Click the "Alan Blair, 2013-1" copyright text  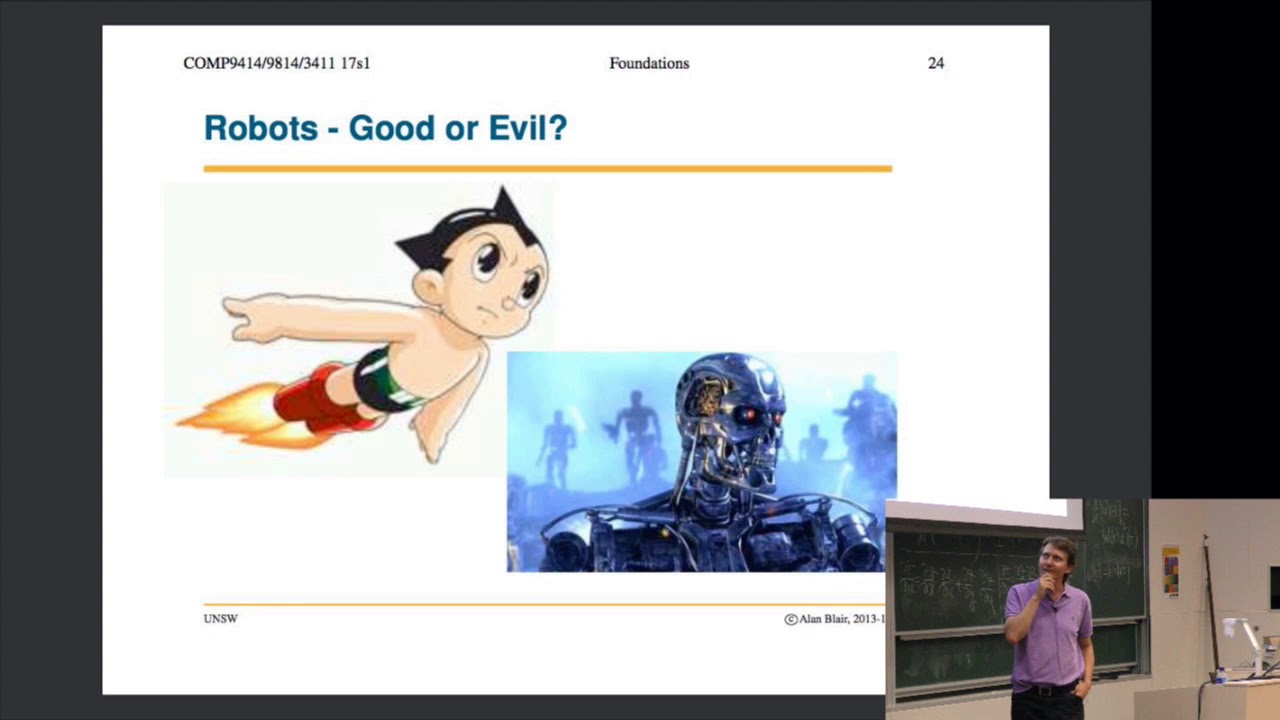tap(835, 619)
